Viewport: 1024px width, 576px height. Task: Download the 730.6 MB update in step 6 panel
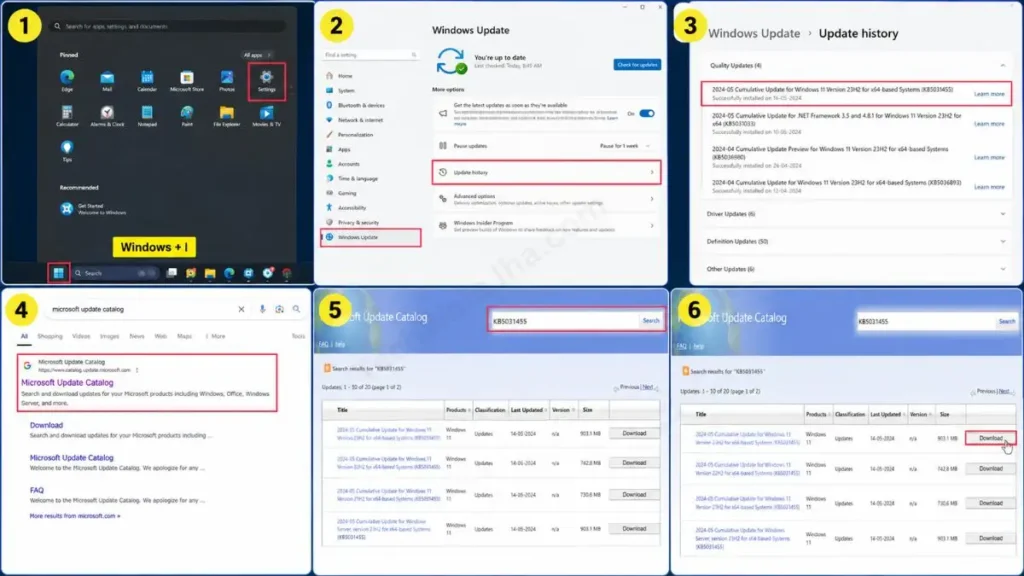coord(991,503)
